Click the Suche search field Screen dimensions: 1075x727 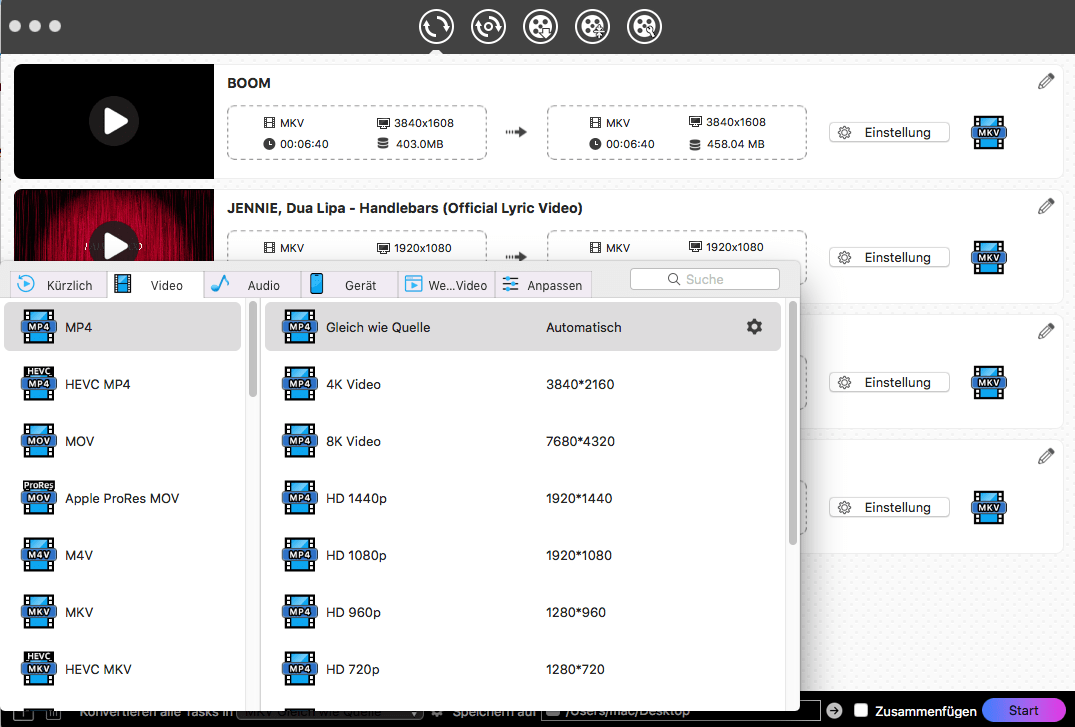pos(705,279)
